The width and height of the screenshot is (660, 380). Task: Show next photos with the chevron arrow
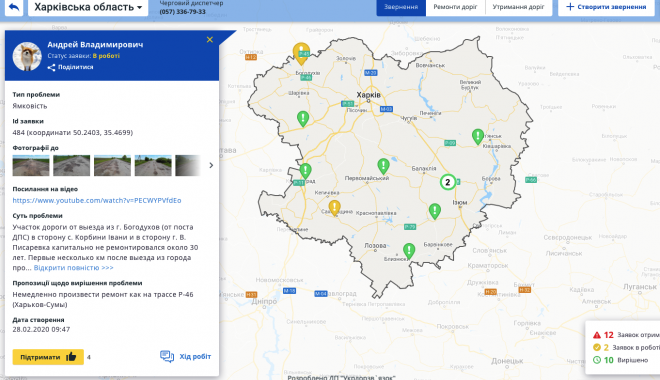click(x=211, y=165)
